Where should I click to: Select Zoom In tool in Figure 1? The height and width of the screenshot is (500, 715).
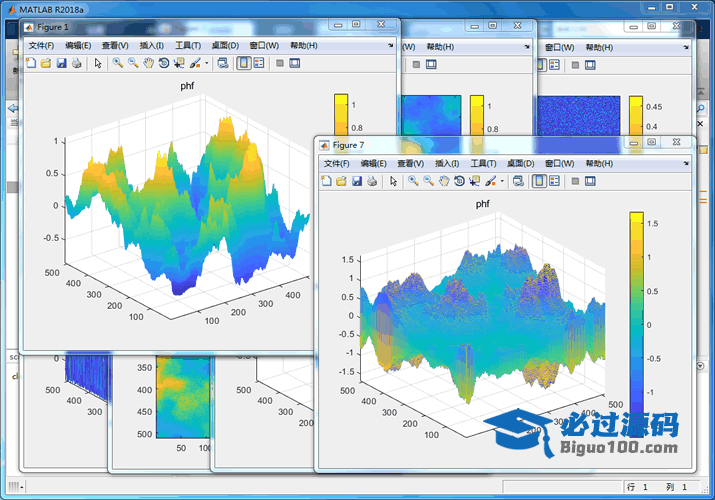pyautogui.click(x=118, y=63)
